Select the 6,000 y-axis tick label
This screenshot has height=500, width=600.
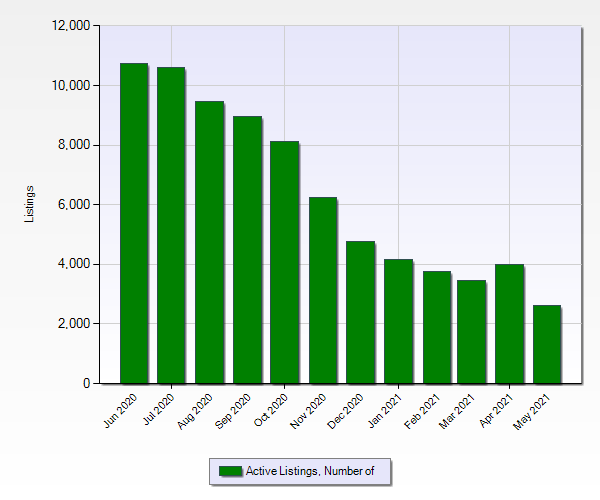tap(72, 205)
